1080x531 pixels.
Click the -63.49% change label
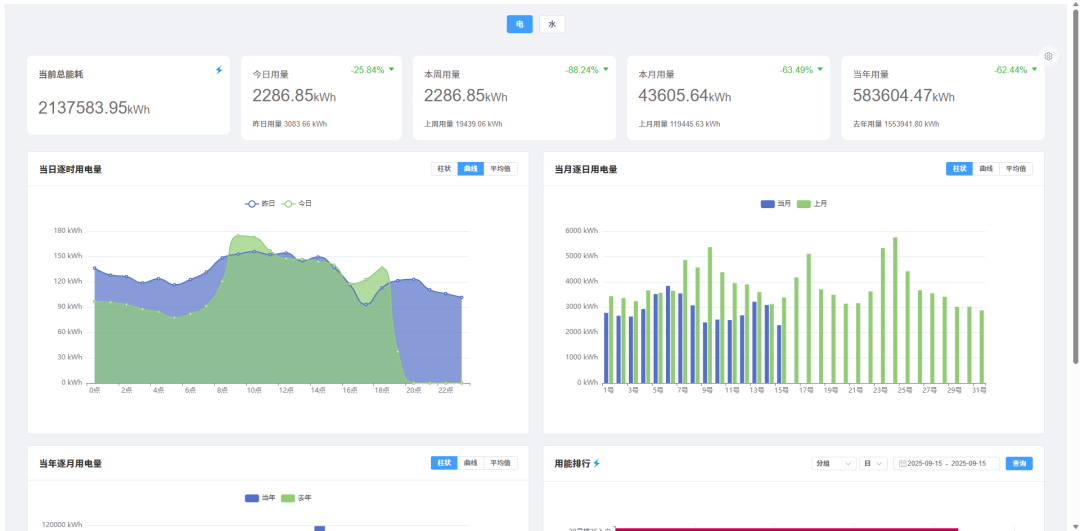[x=796, y=70]
